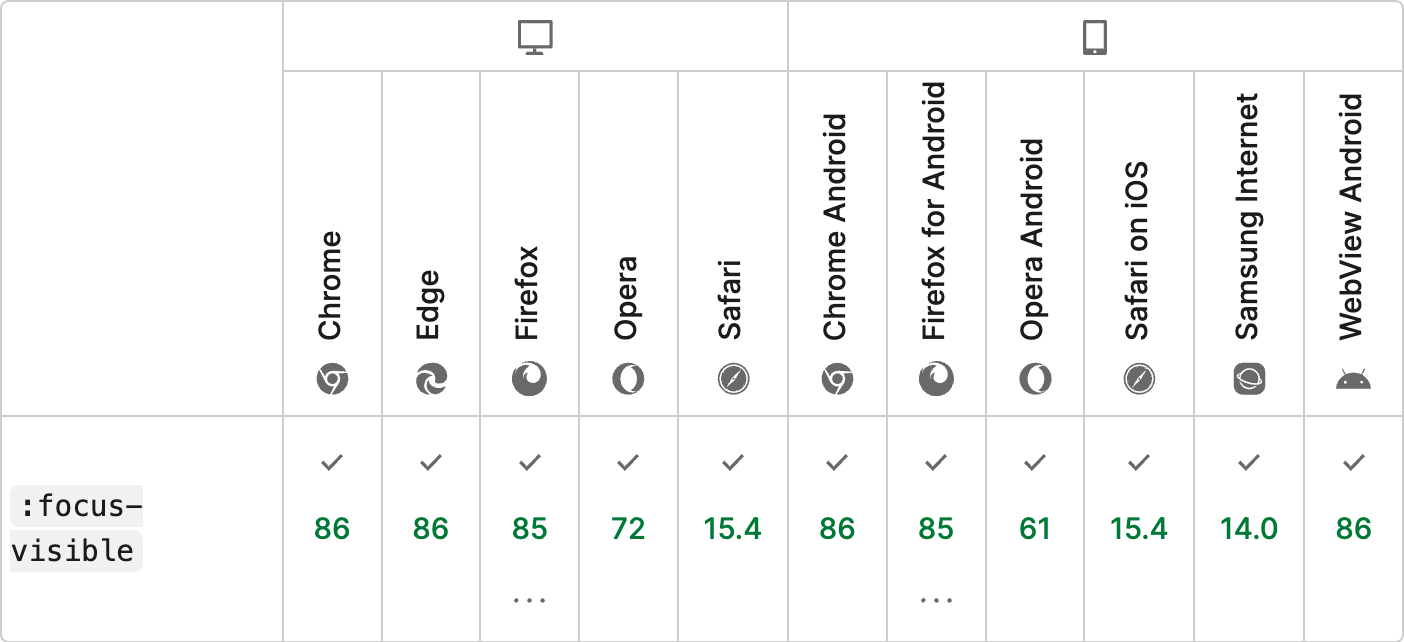The image size is (1404, 642).
Task: Expand Firefox 85 notes via ellipsis
Action: point(530,600)
